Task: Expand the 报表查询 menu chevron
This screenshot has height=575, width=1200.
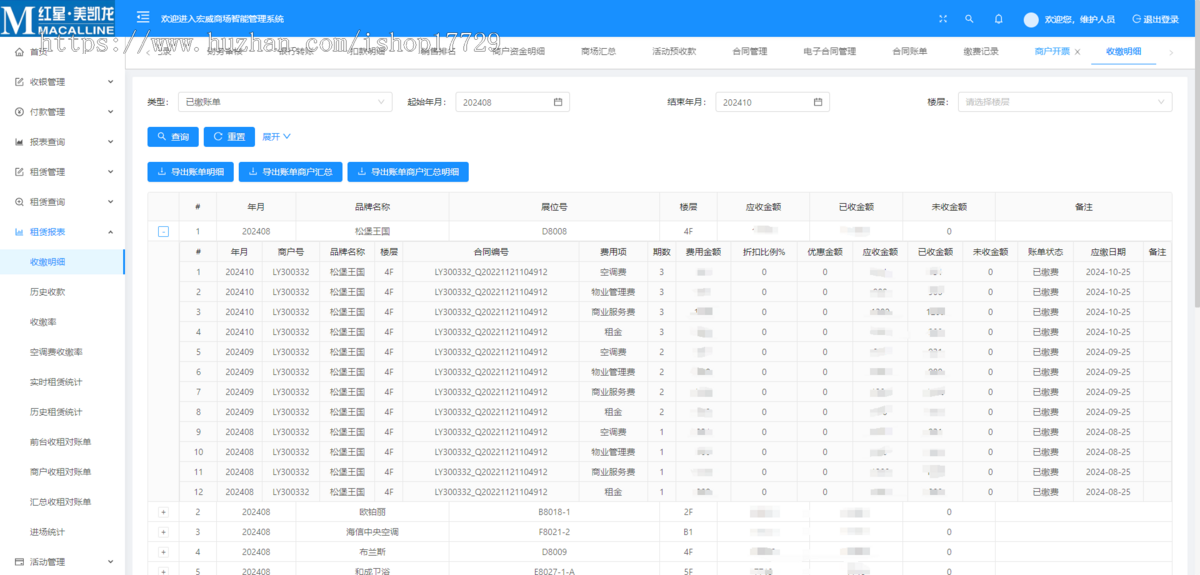Action: click(x=110, y=142)
